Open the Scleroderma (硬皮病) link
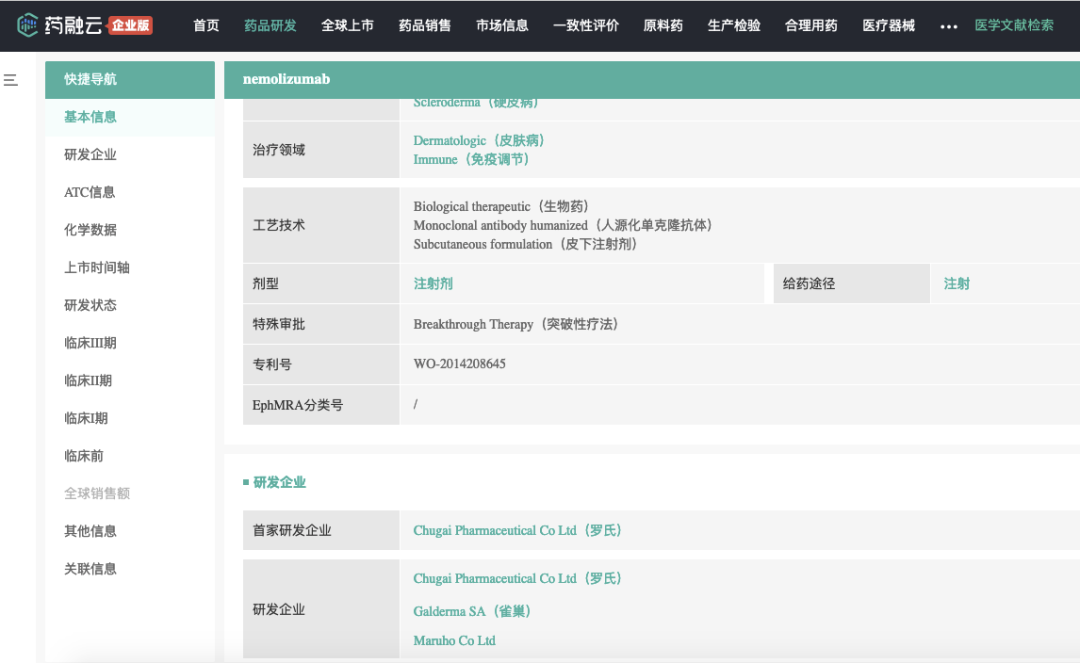Viewport: 1080px width, 663px height. click(x=475, y=103)
